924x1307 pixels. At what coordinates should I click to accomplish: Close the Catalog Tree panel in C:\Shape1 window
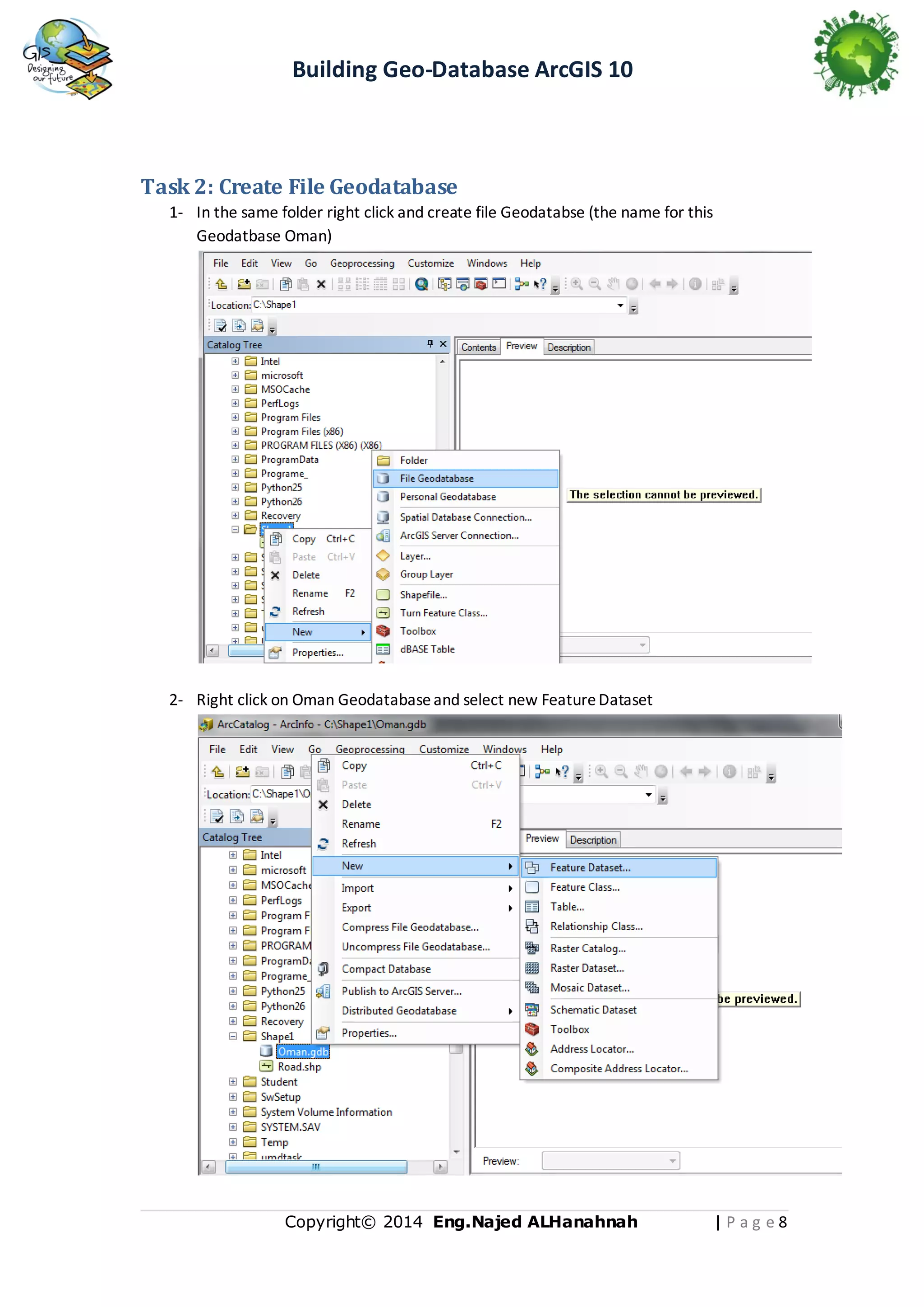[x=443, y=344]
